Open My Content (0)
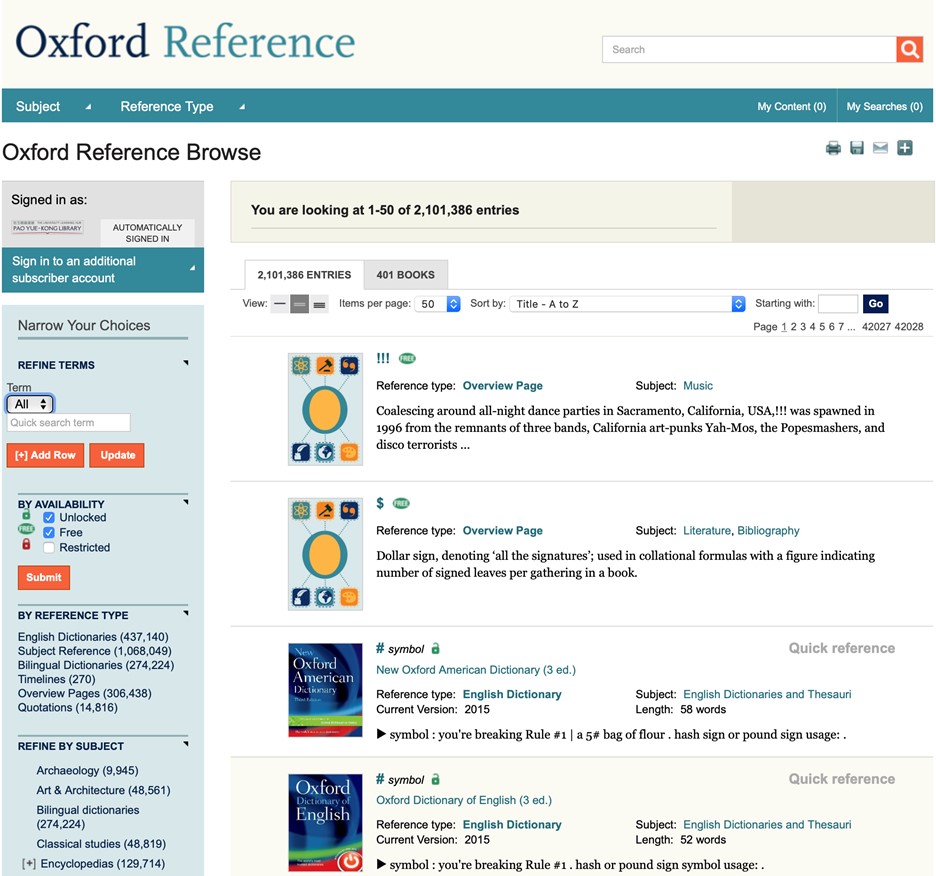The width and height of the screenshot is (936, 876). pos(792,106)
